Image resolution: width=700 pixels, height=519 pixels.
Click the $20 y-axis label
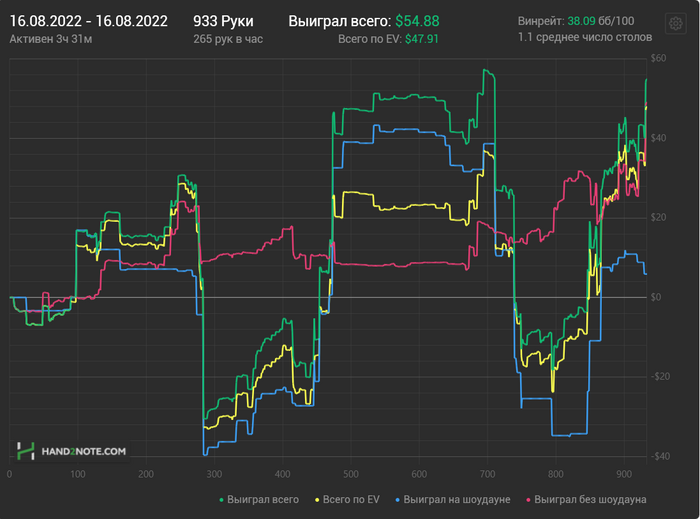[x=658, y=217]
